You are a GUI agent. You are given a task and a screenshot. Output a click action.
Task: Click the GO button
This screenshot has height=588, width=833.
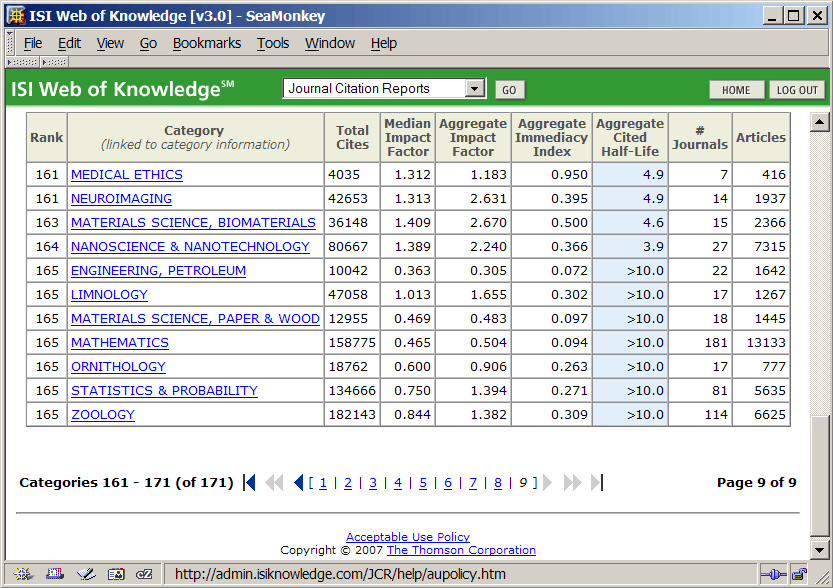(x=509, y=90)
